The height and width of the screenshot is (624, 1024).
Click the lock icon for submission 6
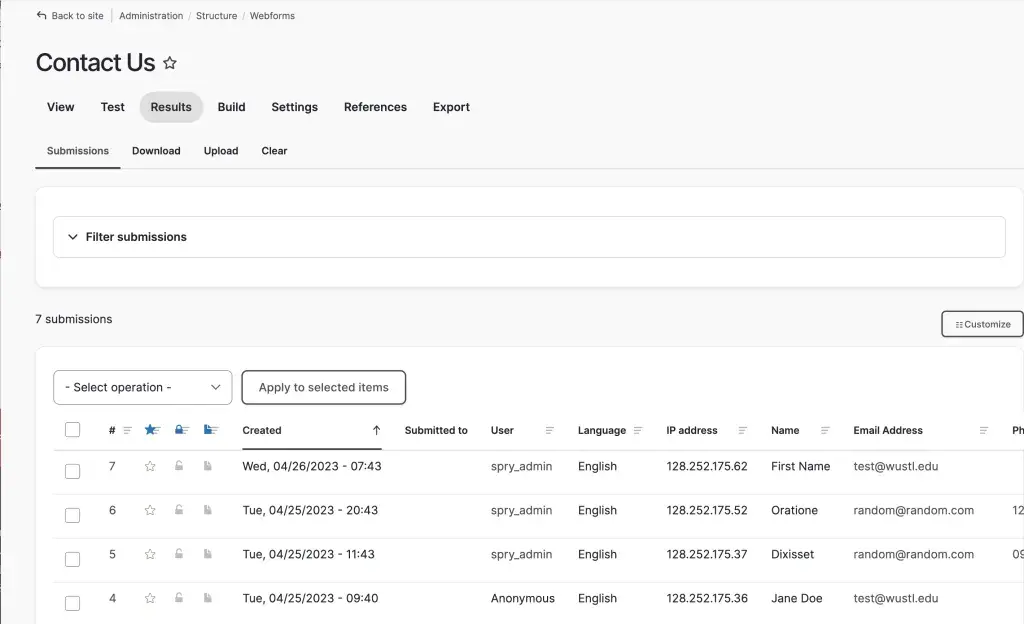pyautogui.click(x=179, y=510)
